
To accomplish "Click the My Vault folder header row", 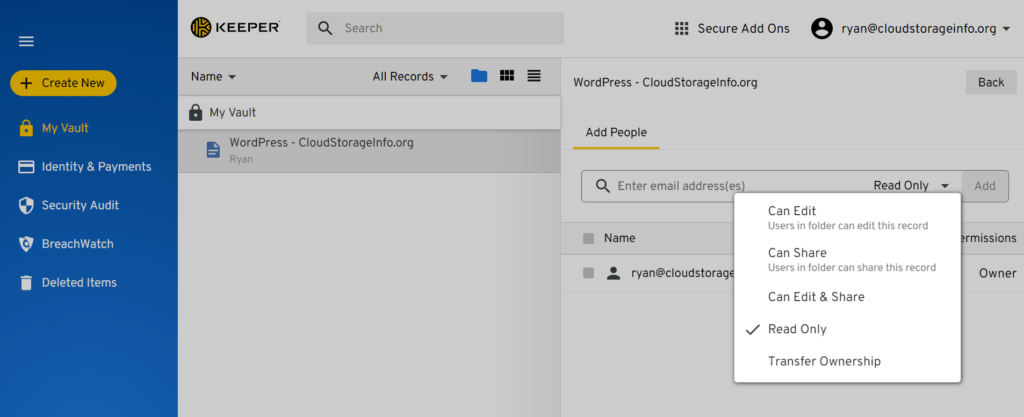I will [369, 113].
